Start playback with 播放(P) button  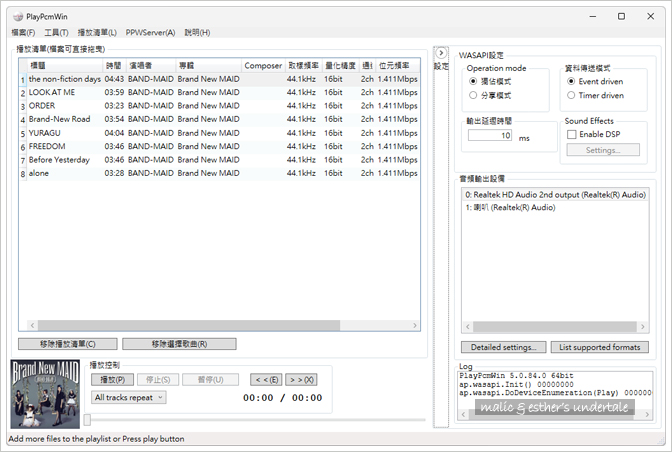pos(112,380)
